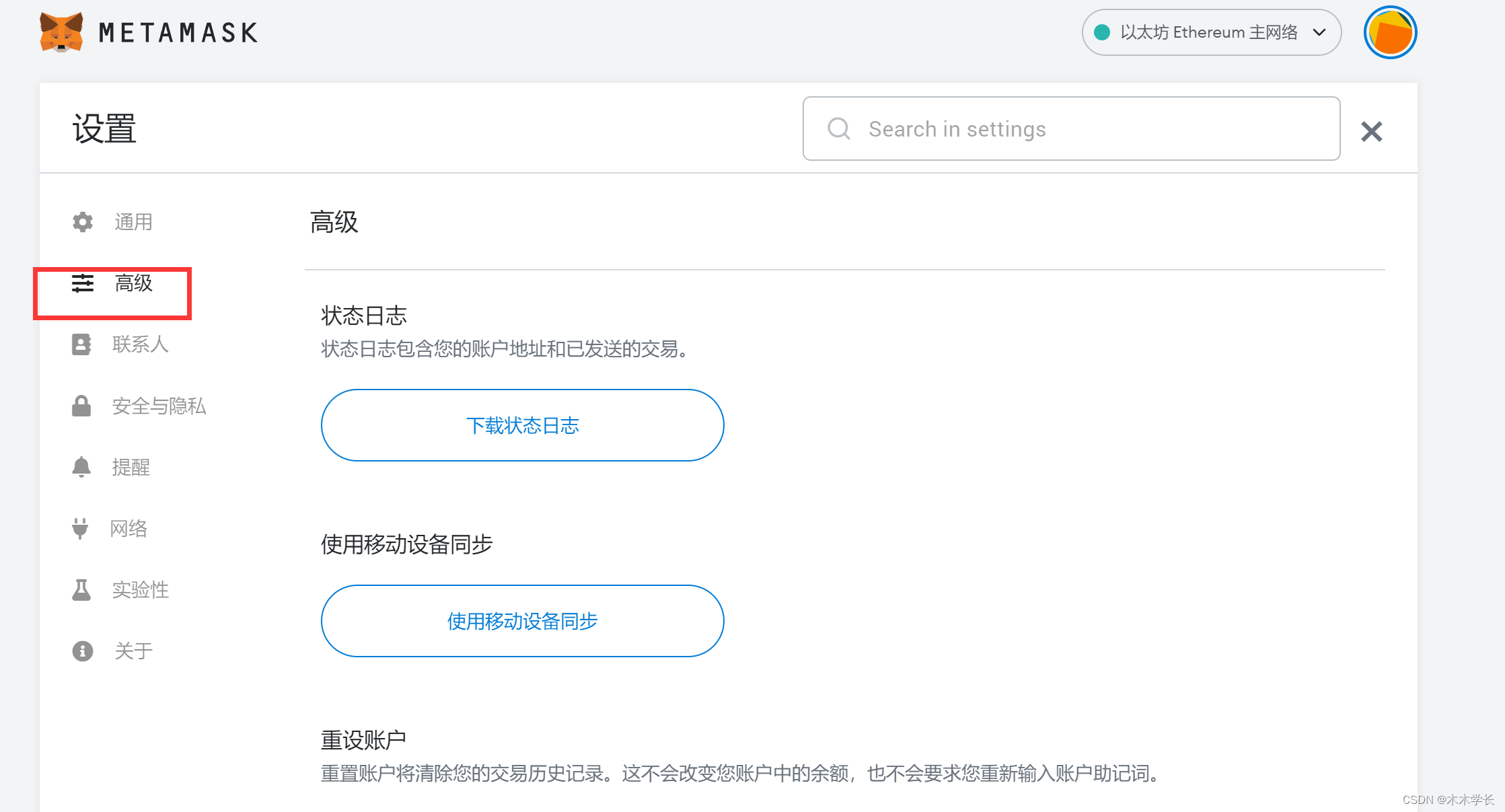Click the gear icon for 通用

click(82, 222)
